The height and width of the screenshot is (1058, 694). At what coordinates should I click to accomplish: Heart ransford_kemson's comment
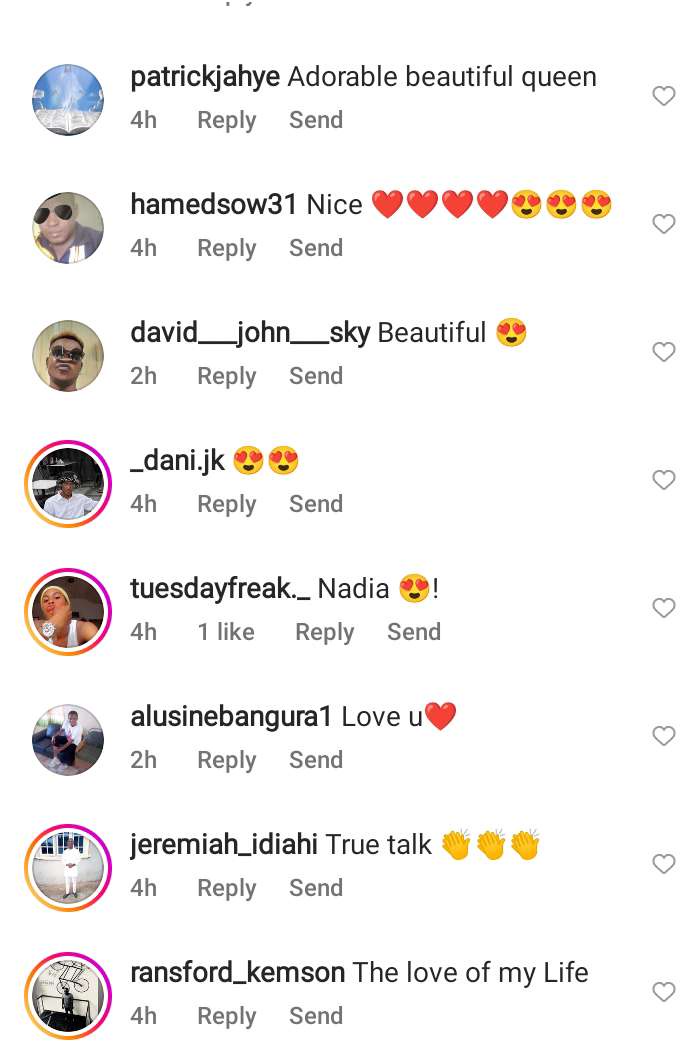(664, 992)
